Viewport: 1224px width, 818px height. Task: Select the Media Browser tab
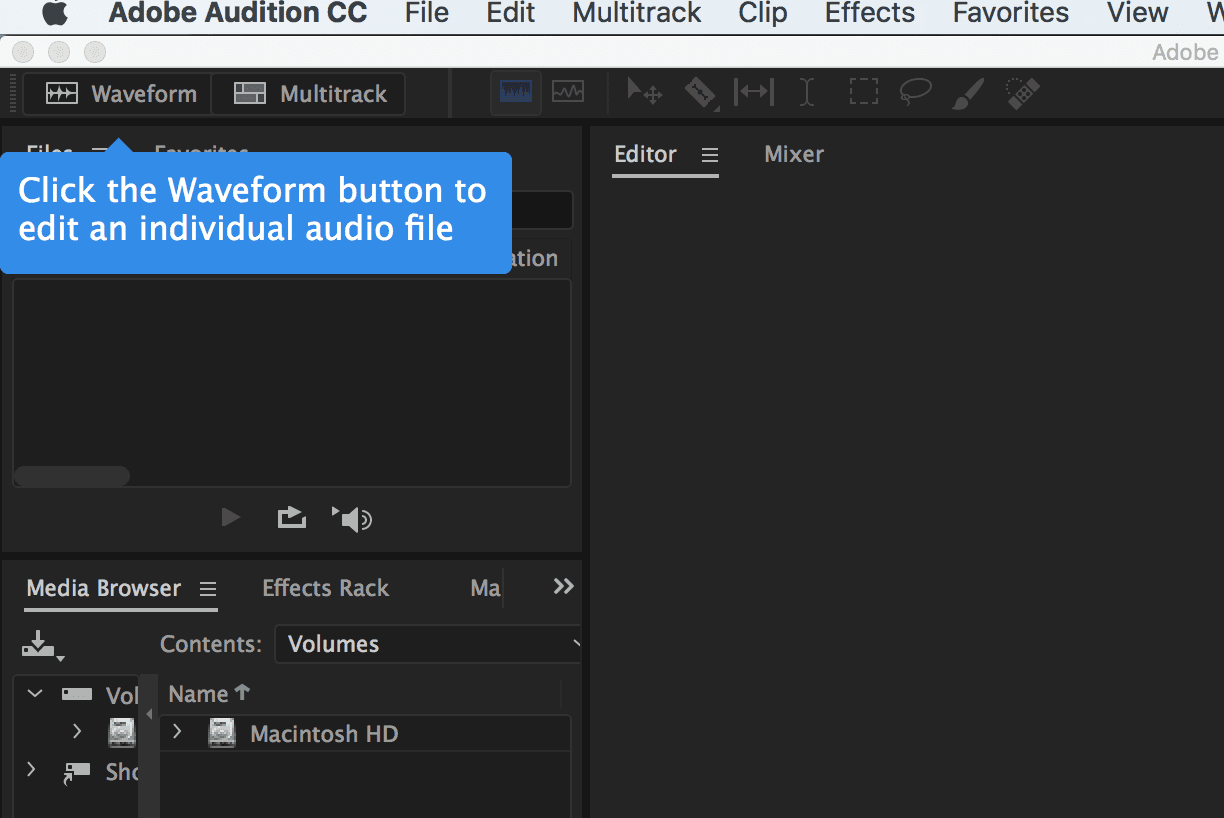click(x=104, y=588)
